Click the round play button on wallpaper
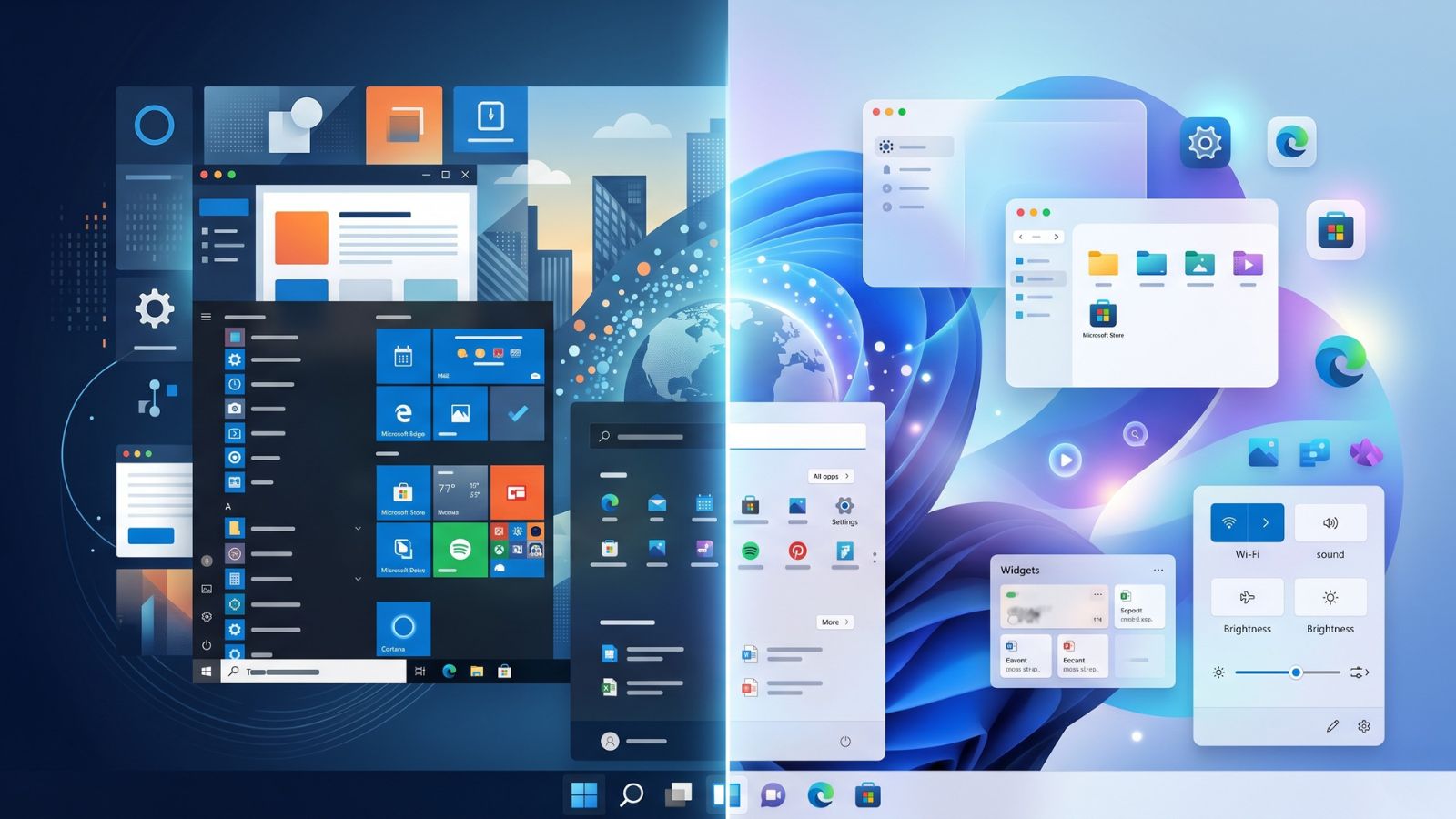 (x=1065, y=460)
